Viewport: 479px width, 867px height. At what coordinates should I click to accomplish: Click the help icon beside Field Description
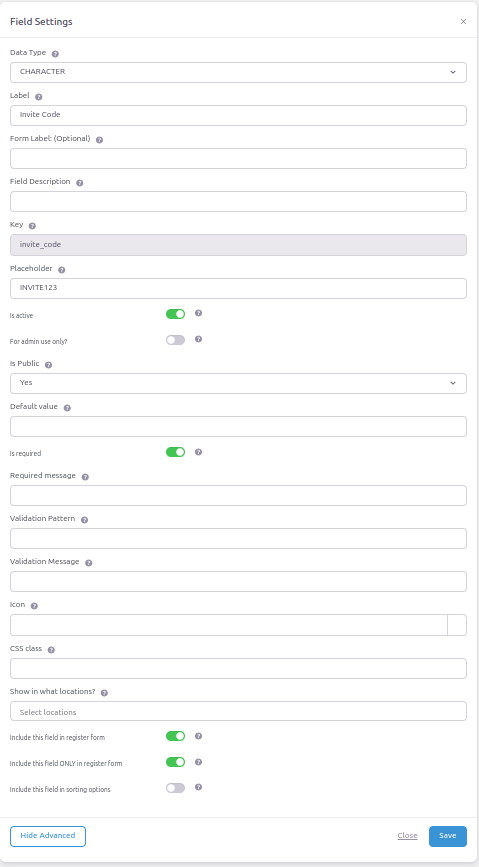[x=80, y=183]
